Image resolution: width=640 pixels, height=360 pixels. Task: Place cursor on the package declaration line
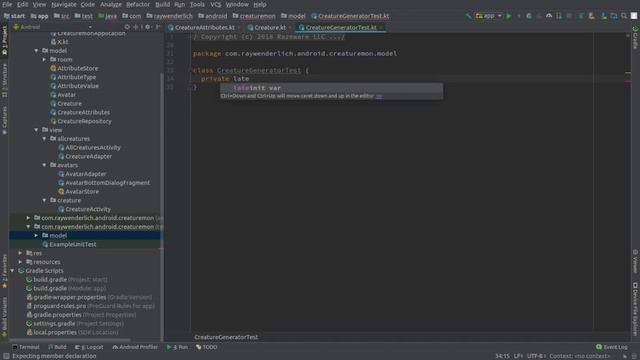[295, 53]
